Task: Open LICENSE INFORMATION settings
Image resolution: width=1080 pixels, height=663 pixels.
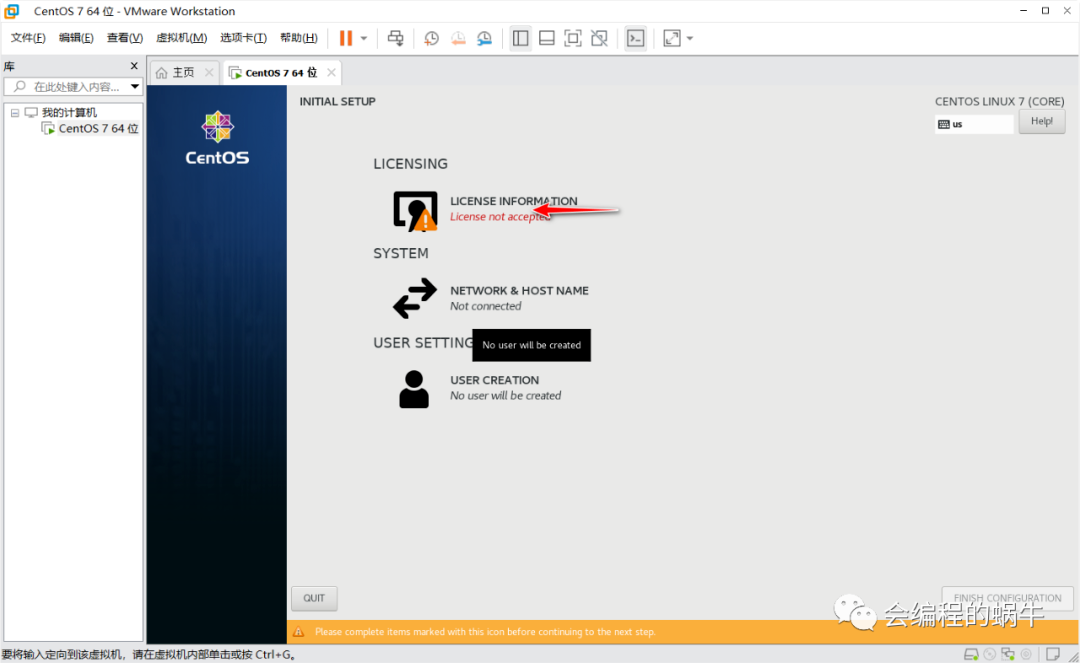Action: click(x=514, y=201)
